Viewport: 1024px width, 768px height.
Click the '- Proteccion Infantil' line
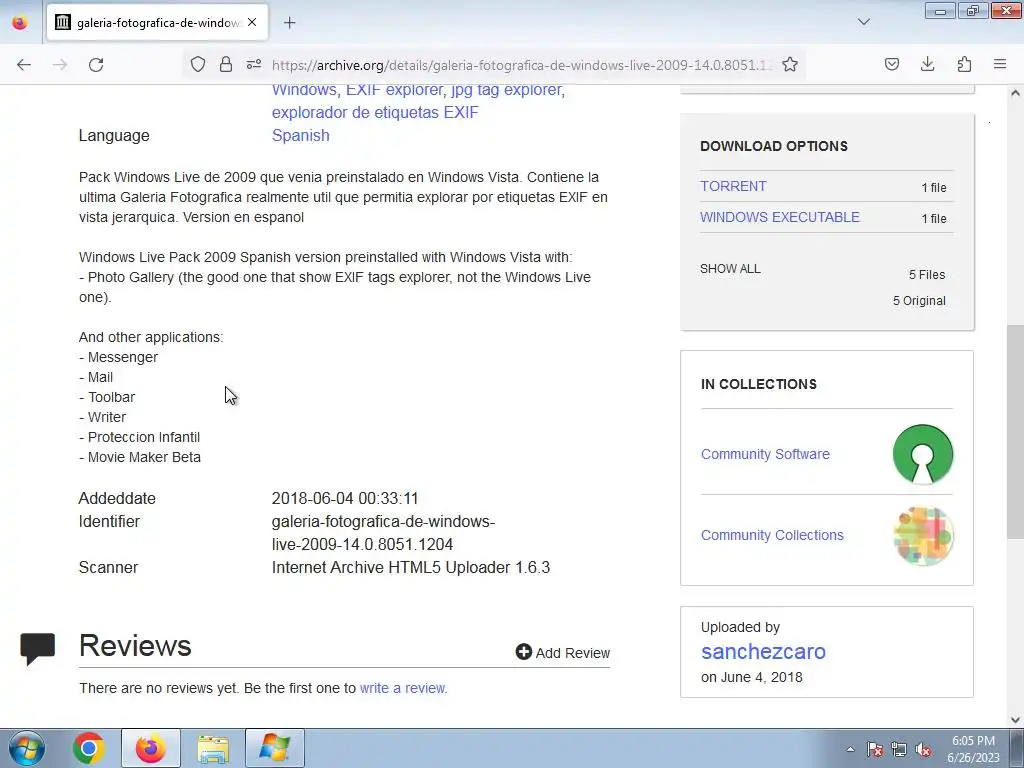pyautogui.click(x=140, y=437)
